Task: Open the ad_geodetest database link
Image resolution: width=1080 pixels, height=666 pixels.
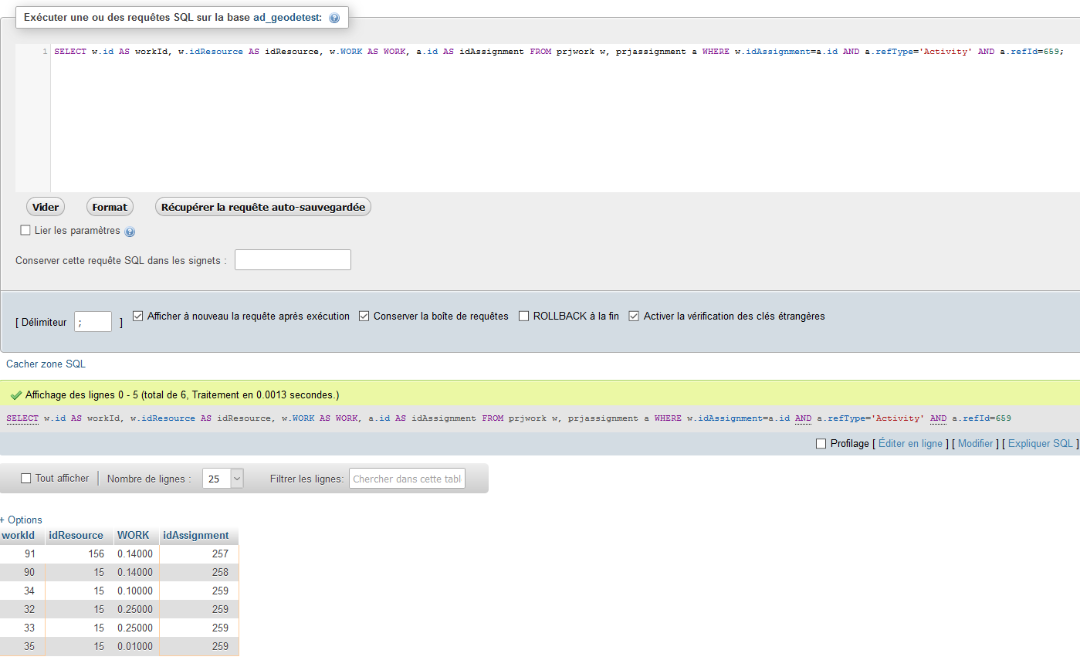Action: click(286, 17)
